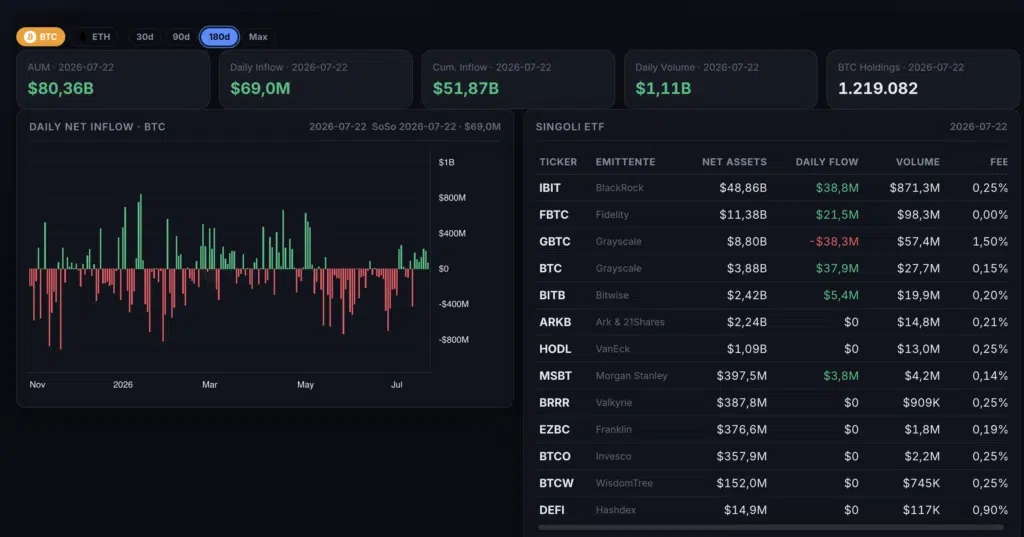Click the ARKB ticker row
The width and height of the screenshot is (1024, 537).
point(773,322)
